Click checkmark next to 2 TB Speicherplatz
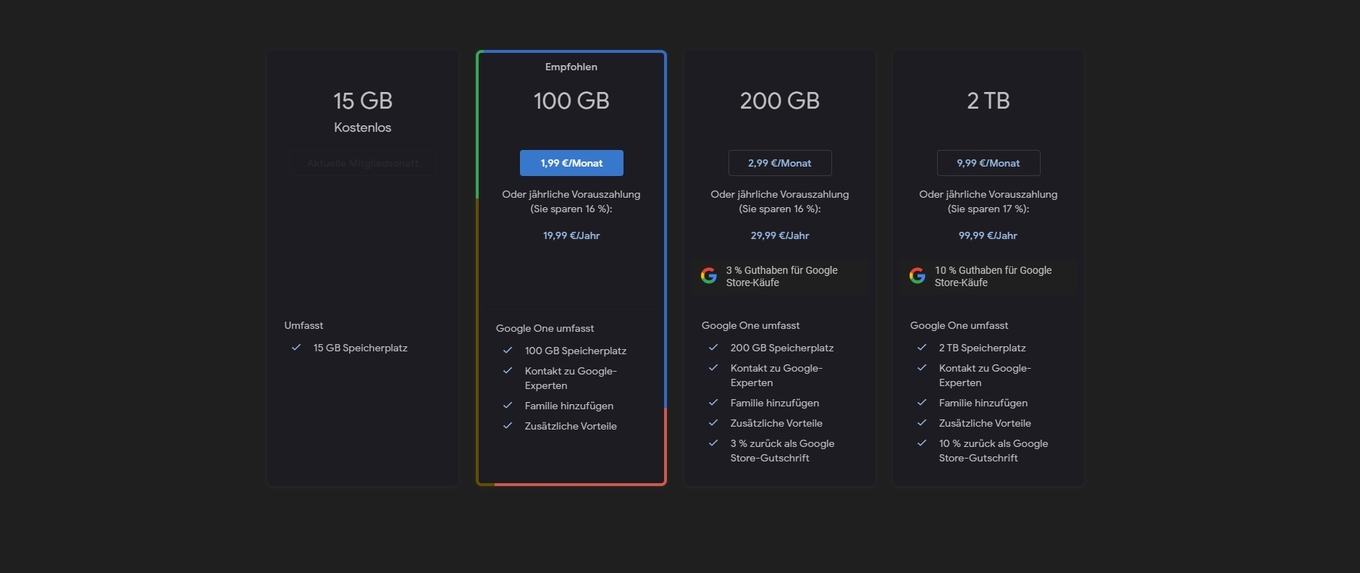The image size is (1360, 573). click(921, 347)
